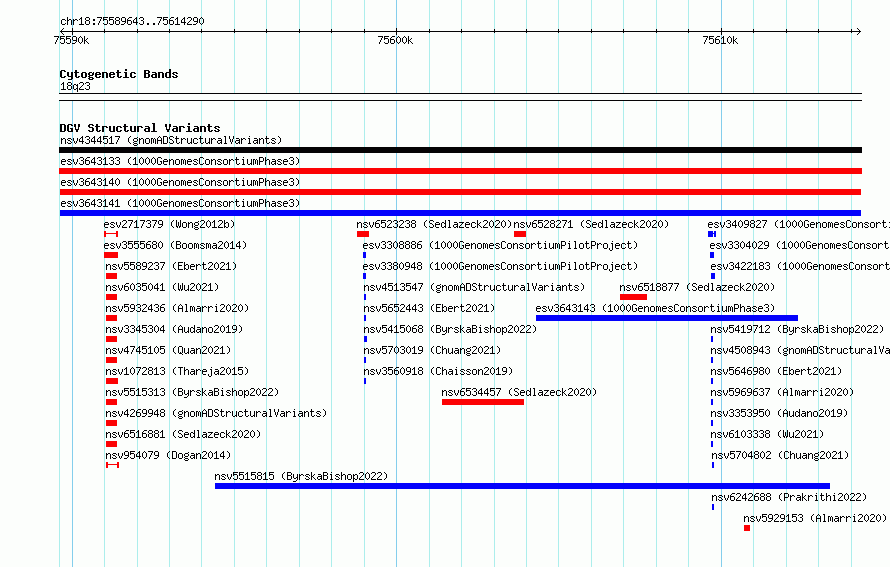Select nsv3345304 (Audano2019) label
Viewport: 890px width, 567px height.
[x=174, y=329]
